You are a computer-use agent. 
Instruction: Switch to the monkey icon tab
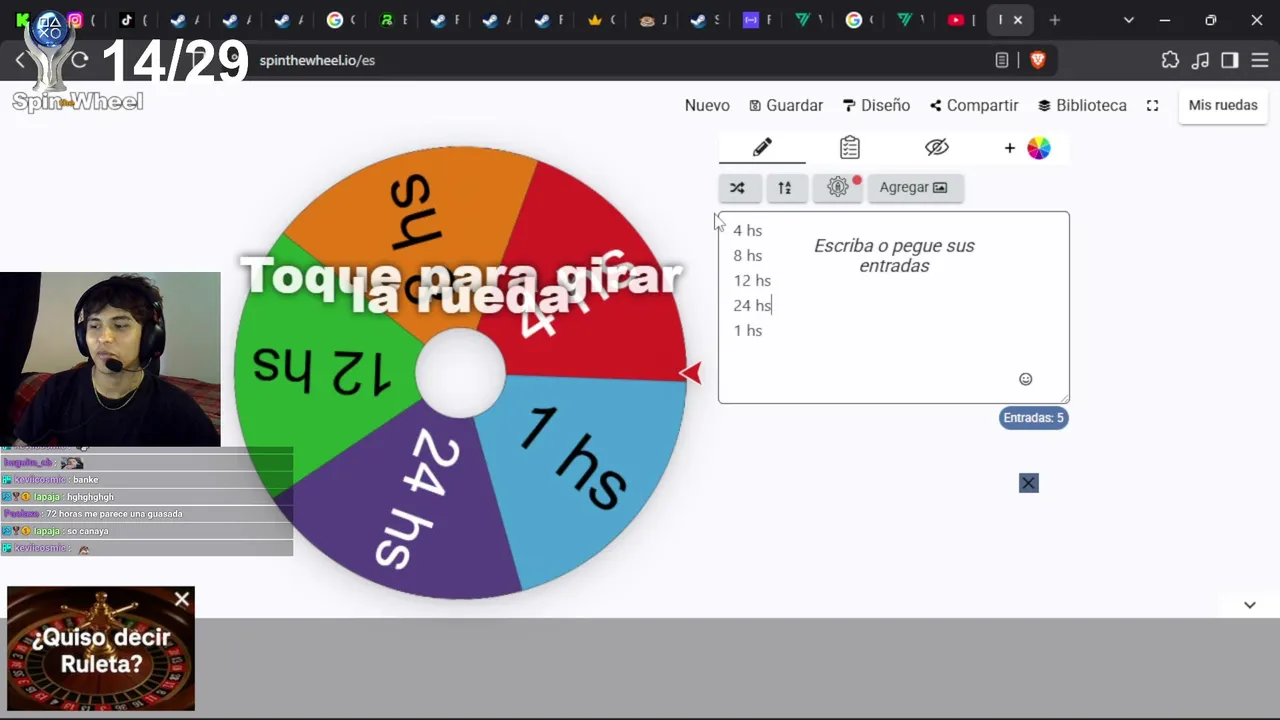pos(647,20)
